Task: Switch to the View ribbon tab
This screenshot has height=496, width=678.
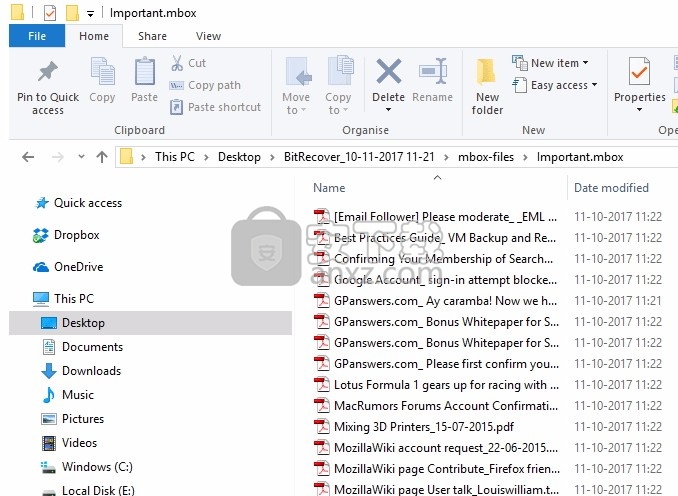Action: point(208,36)
